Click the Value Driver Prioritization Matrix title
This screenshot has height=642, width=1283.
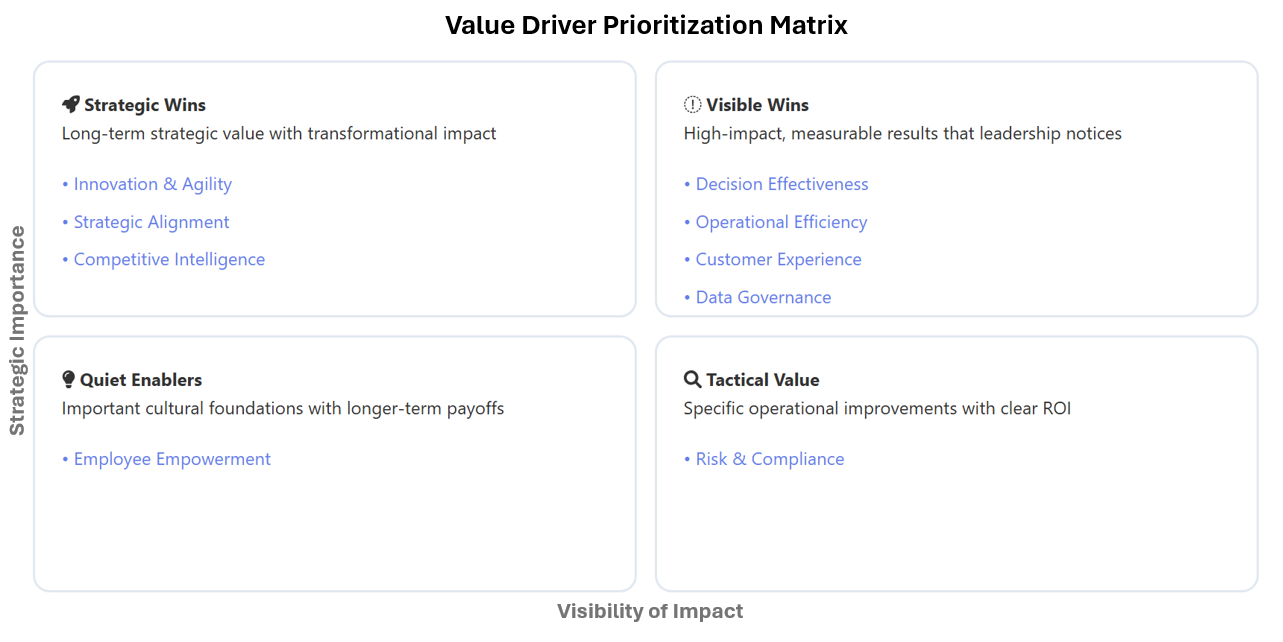(646, 25)
